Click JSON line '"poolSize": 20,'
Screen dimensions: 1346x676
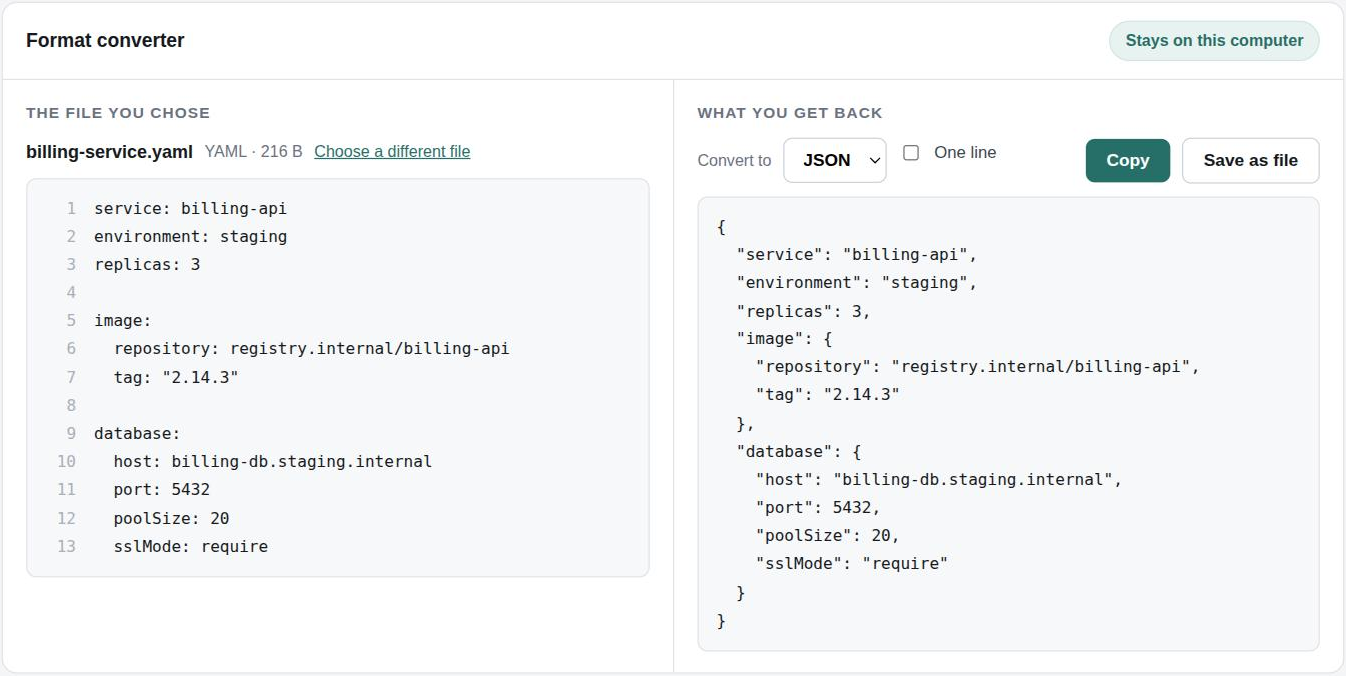coord(828,536)
